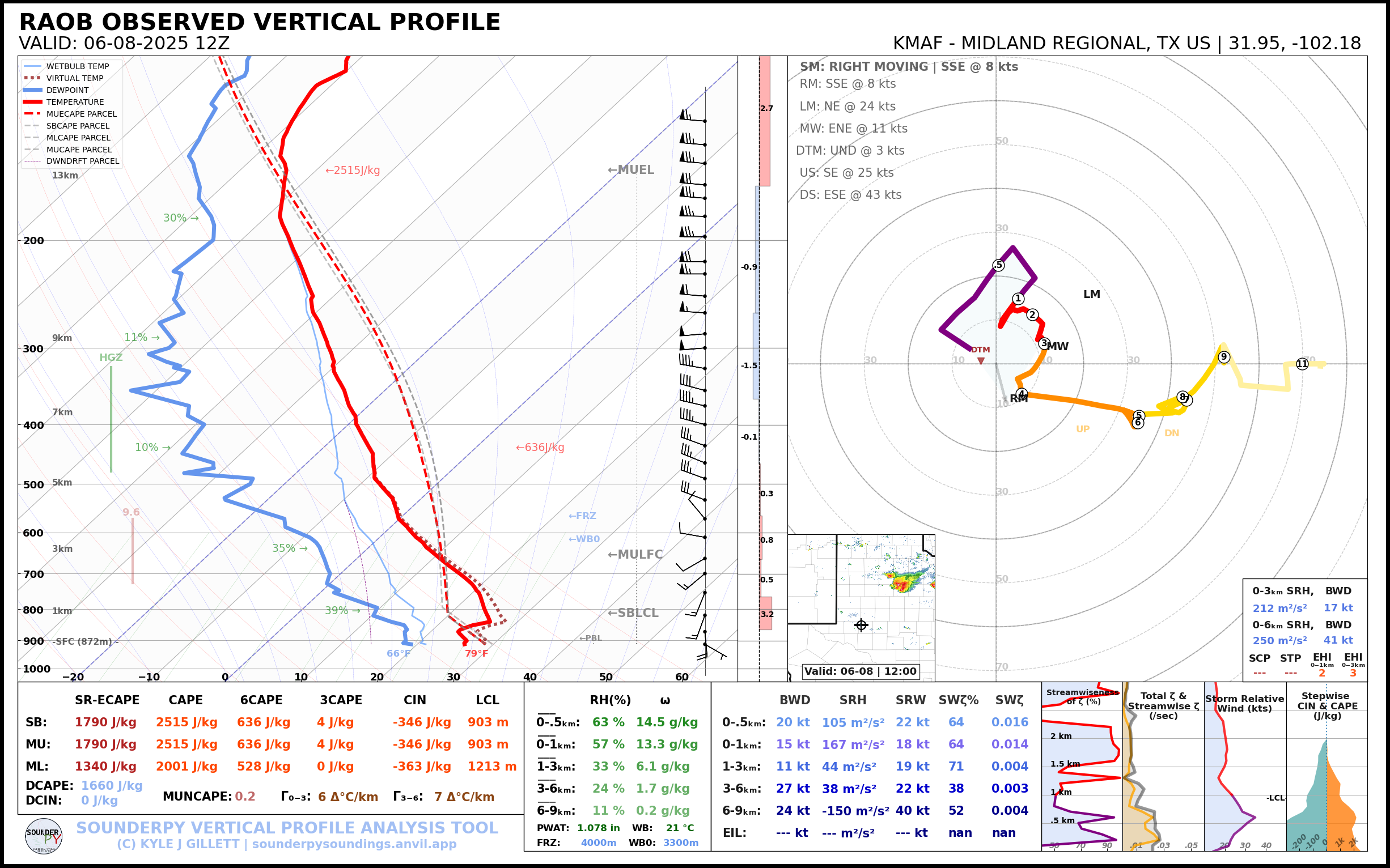The height and width of the screenshot is (868, 1390).
Task: Click the SOUNDERPY VERTICAL PROFILE ANALYSIS TOOL title
Action: pos(287,828)
